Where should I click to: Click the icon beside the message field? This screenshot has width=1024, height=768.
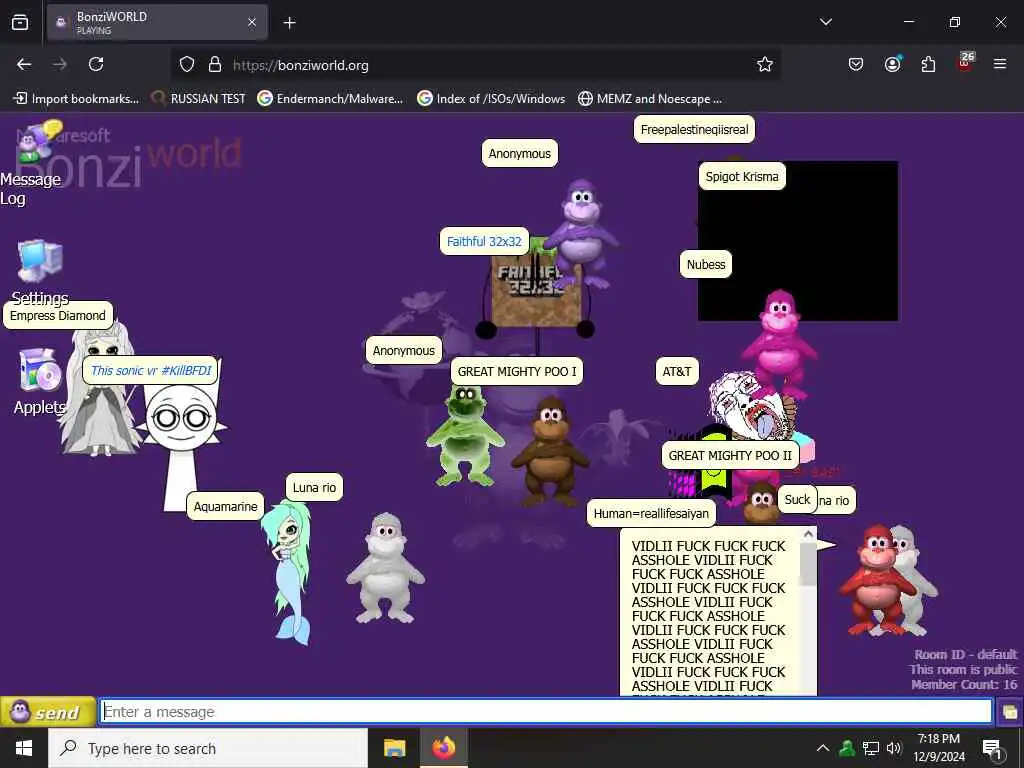tap(1010, 712)
